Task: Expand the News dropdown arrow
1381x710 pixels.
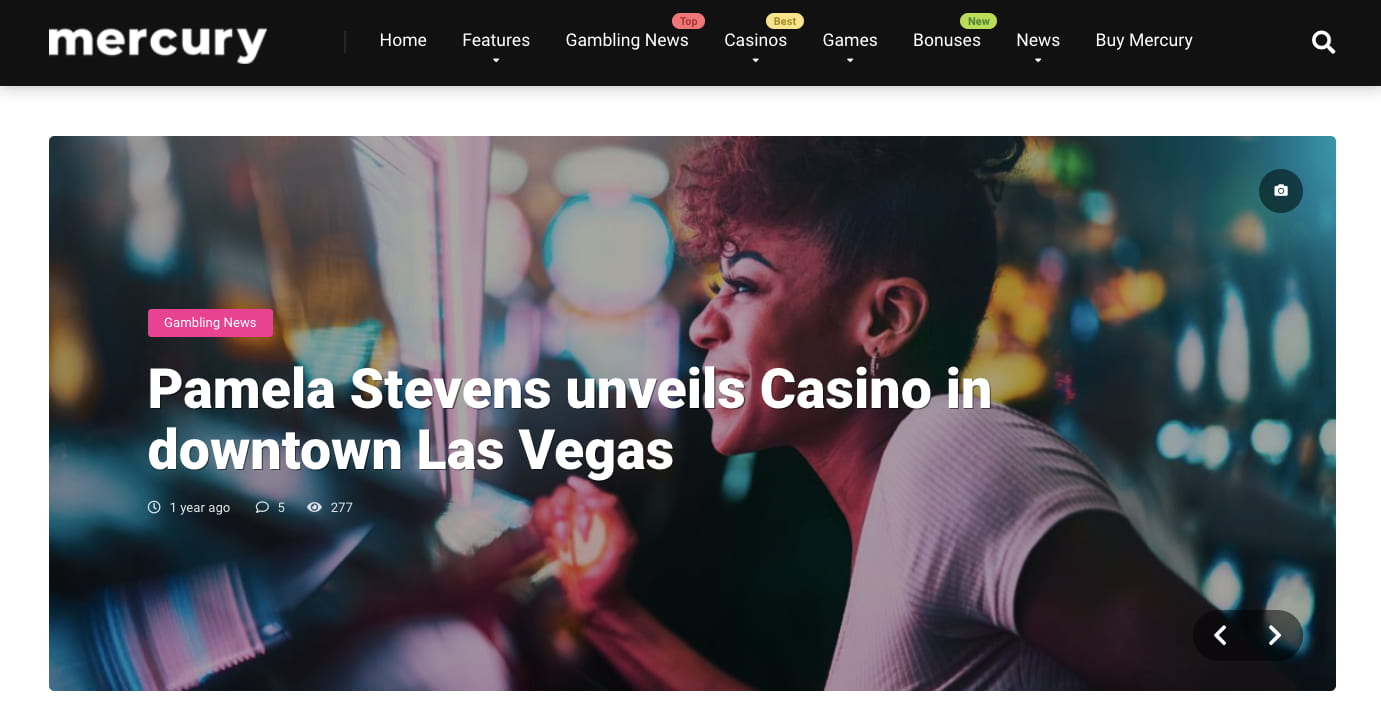Action: point(1038,61)
